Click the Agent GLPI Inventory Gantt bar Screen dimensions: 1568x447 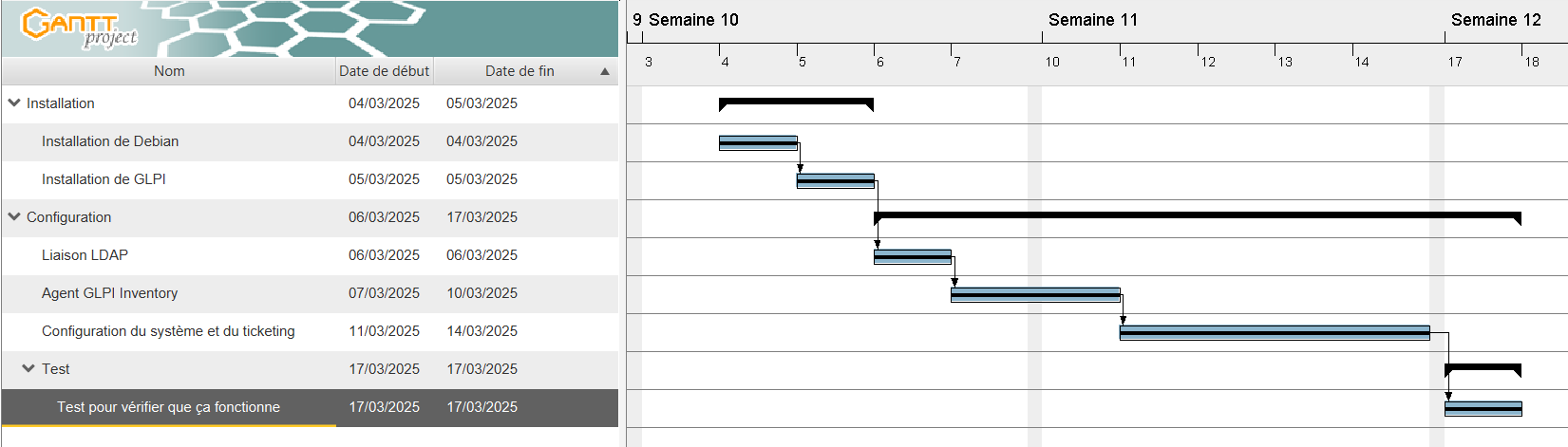pos(1035,295)
